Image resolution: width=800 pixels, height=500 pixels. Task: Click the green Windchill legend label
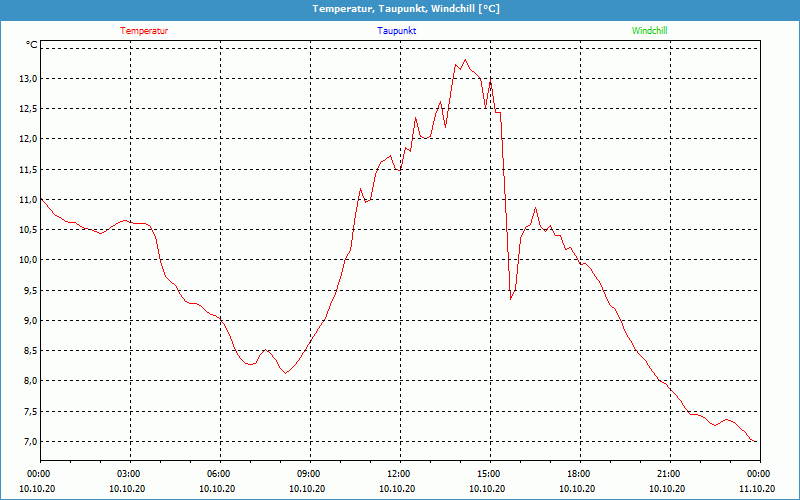[649, 31]
